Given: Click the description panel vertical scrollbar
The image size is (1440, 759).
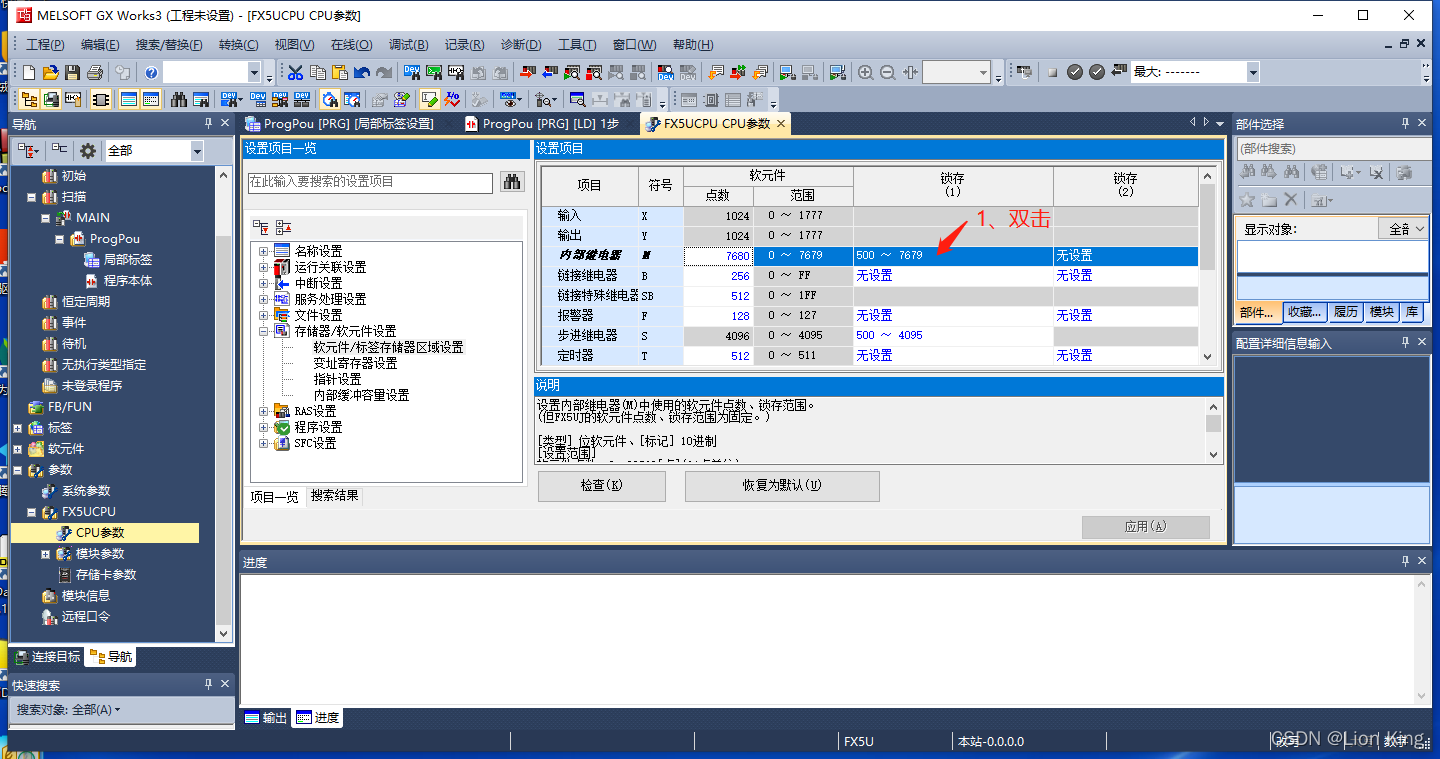Looking at the screenshot, I should tap(1213, 430).
